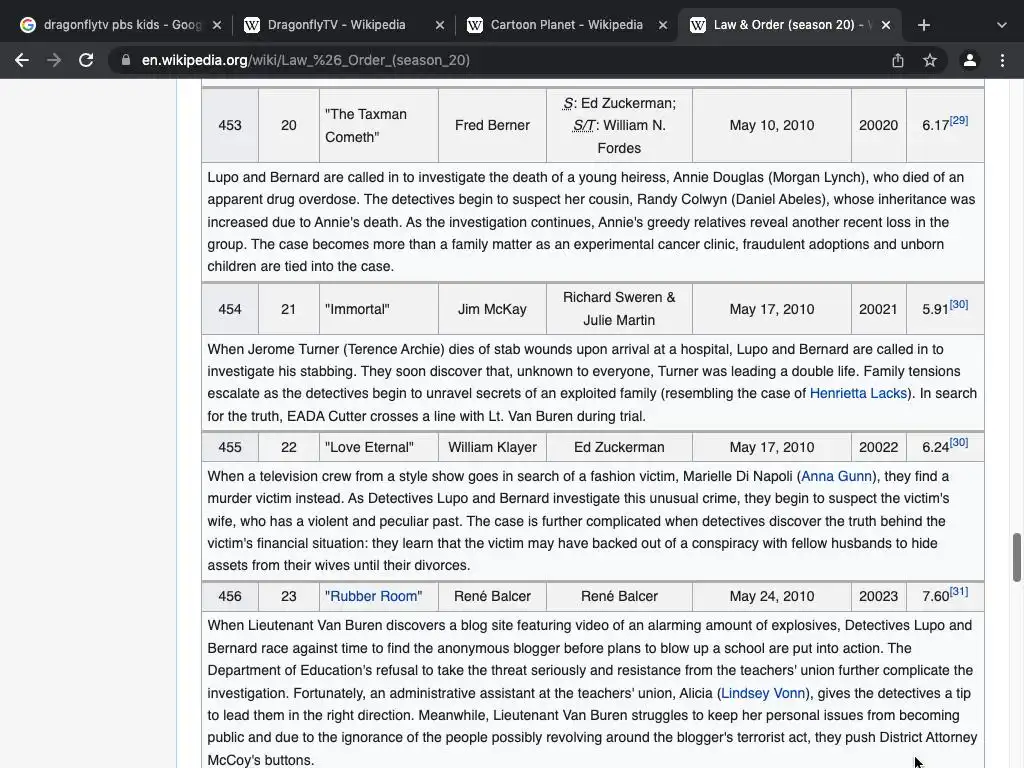Click overall episode number 453
Viewport: 1024px width, 768px height.
coord(230,125)
